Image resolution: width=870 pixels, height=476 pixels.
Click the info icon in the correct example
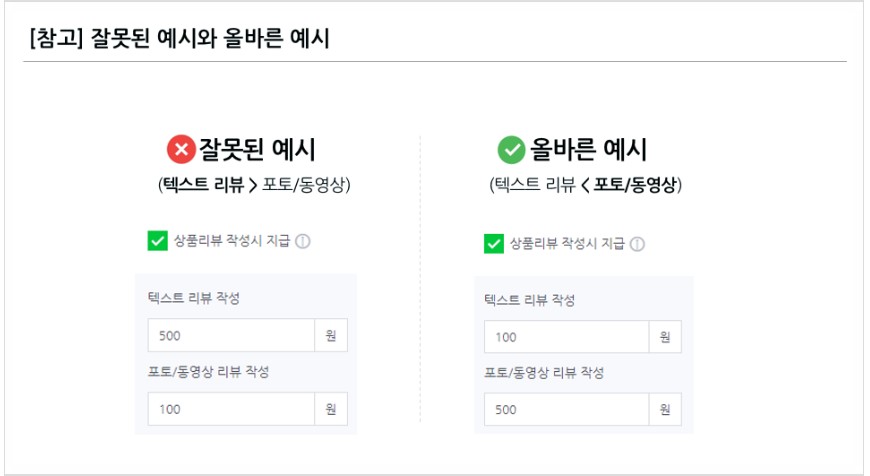click(637, 244)
